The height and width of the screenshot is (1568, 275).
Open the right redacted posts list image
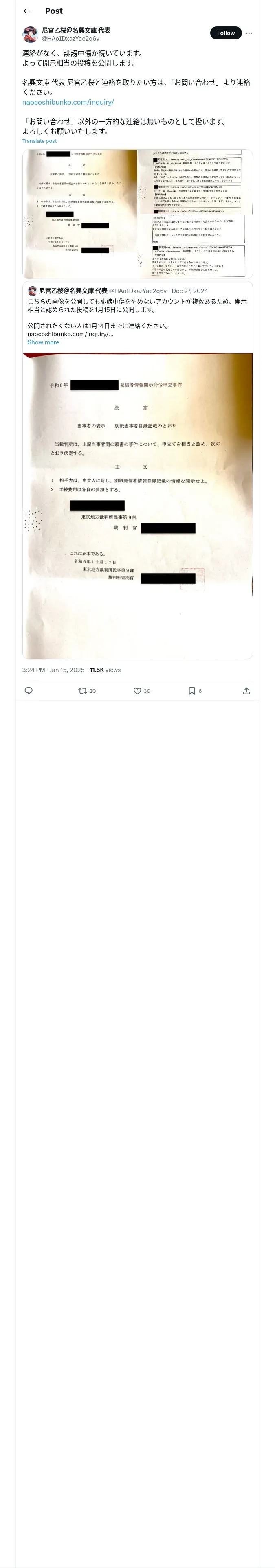[x=195, y=214]
